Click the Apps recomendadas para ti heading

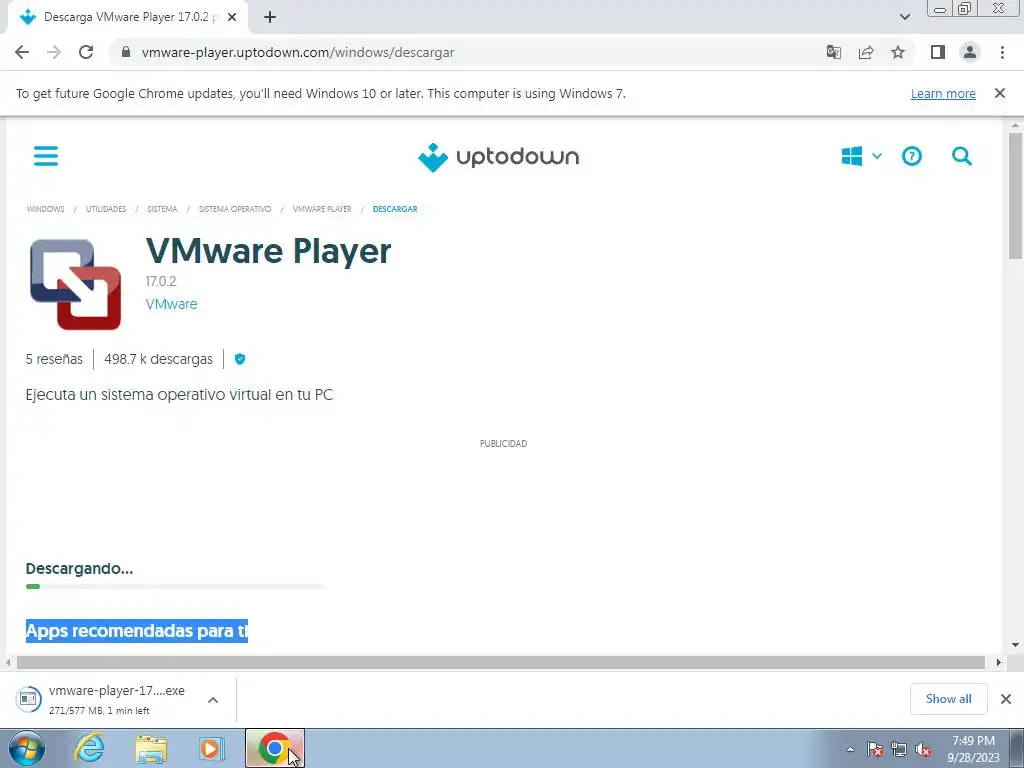[x=136, y=631]
